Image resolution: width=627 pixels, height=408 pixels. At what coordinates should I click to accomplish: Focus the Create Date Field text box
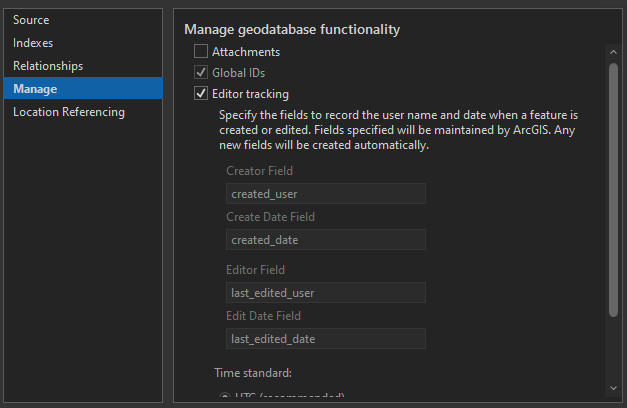(x=326, y=239)
